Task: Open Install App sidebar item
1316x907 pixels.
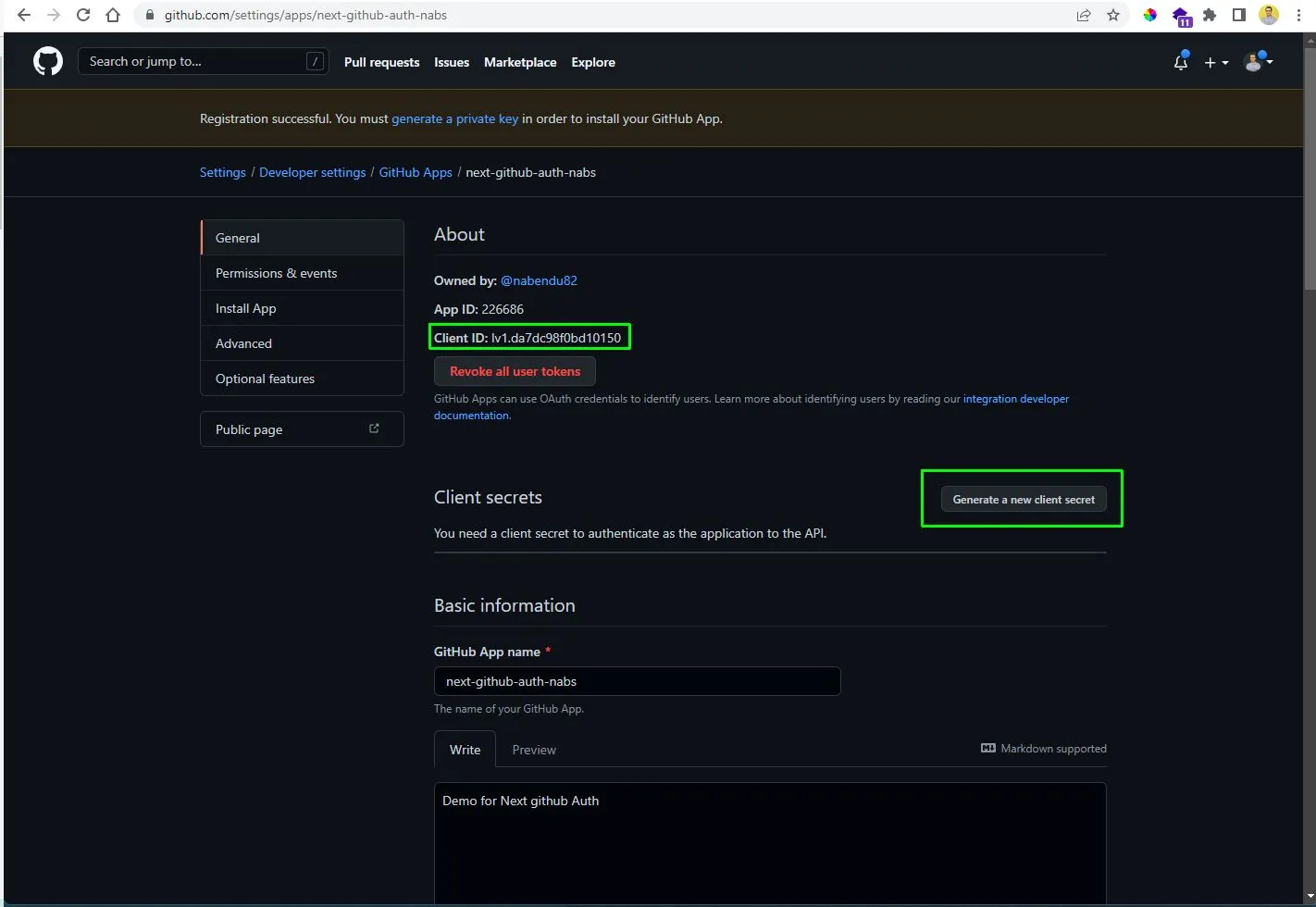Action: coord(302,308)
